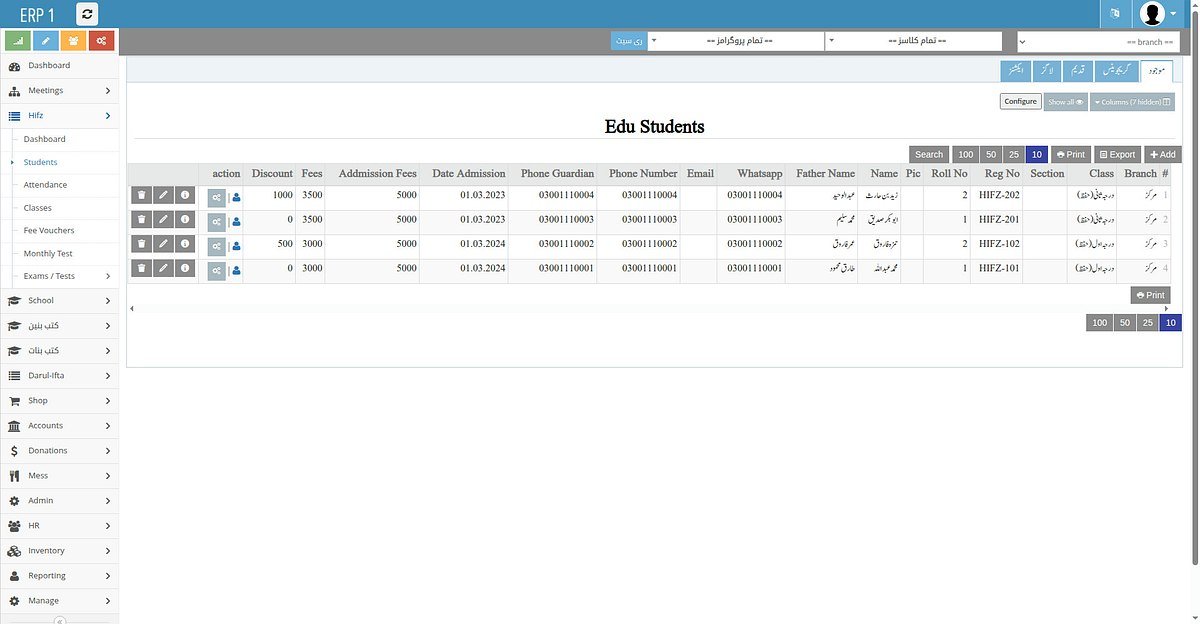Image resolution: width=1200 pixels, height=625 pixels.
Task: Click the translate icon in the top bar
Action: (1115, 14)
